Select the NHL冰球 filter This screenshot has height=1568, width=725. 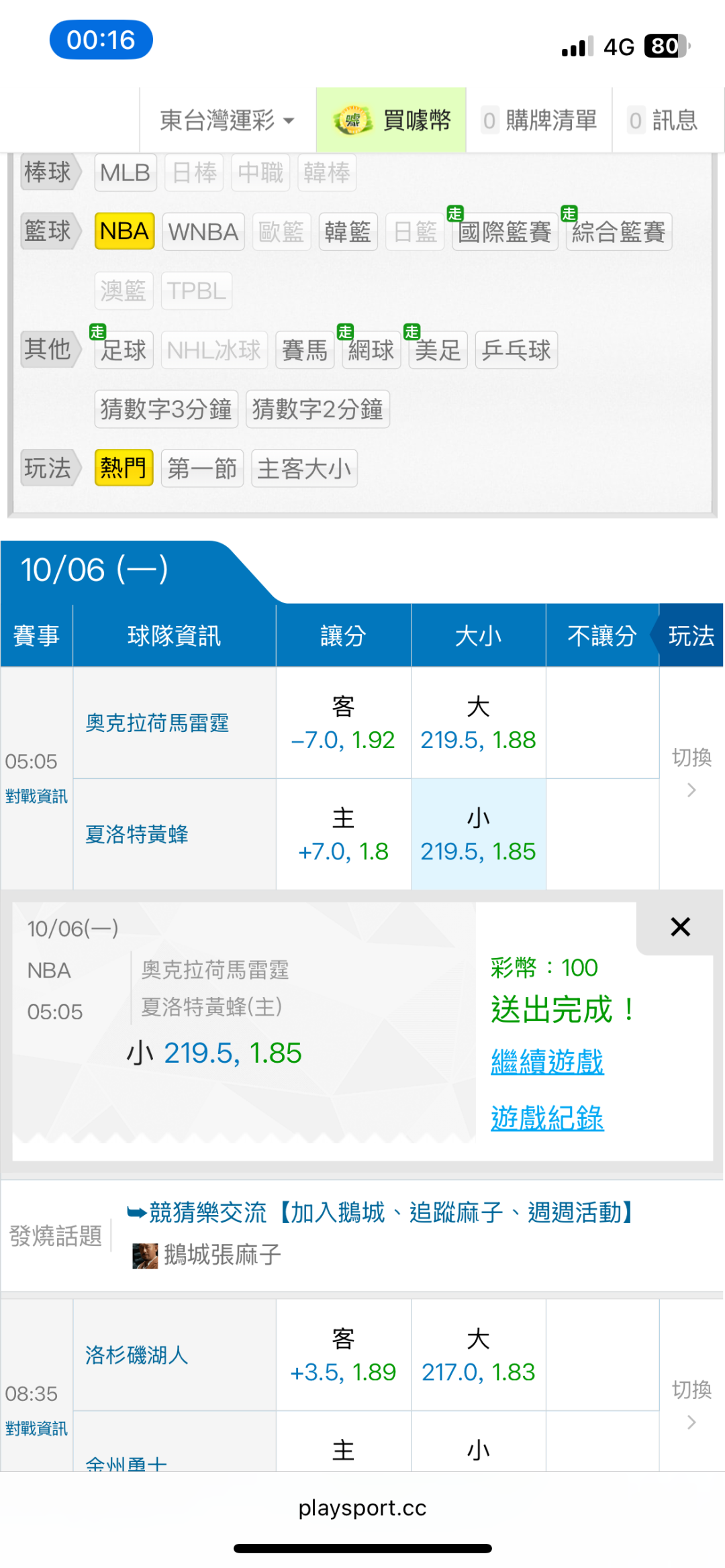pos(214,350)
